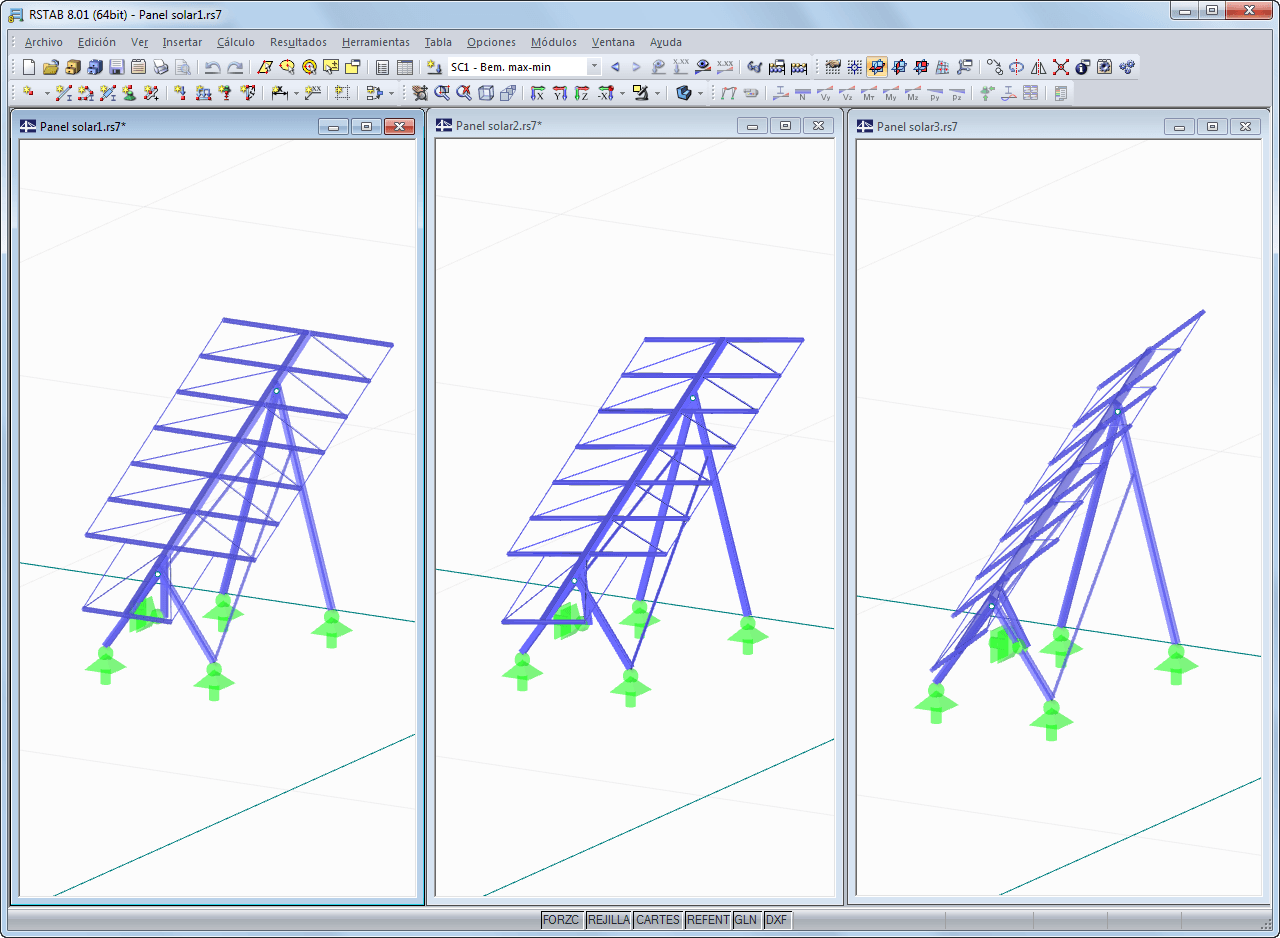
Task: Open the SC1 - Bem. max-min dropdown
Action: click(x=524, y=67)
